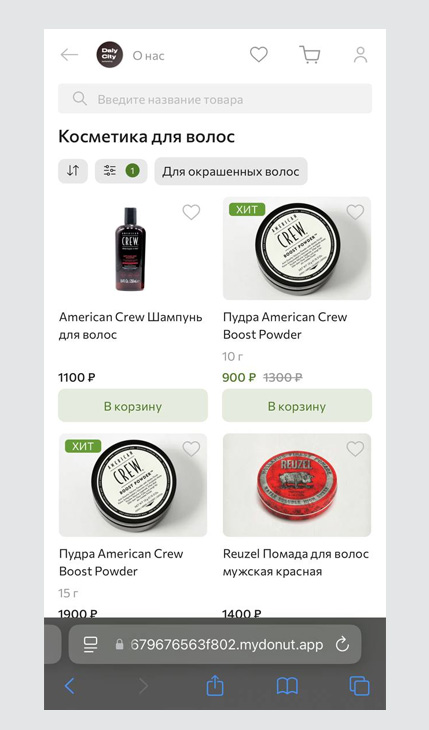Image resolution: width=429 pixels, height=730 pixels.
Task: Favorite the Reuzel pomade heart
Action: 355,449
